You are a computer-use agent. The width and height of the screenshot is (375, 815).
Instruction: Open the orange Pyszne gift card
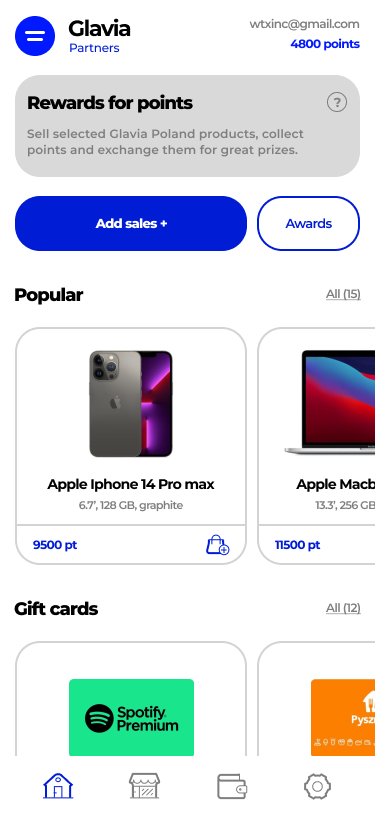[343, 717]
